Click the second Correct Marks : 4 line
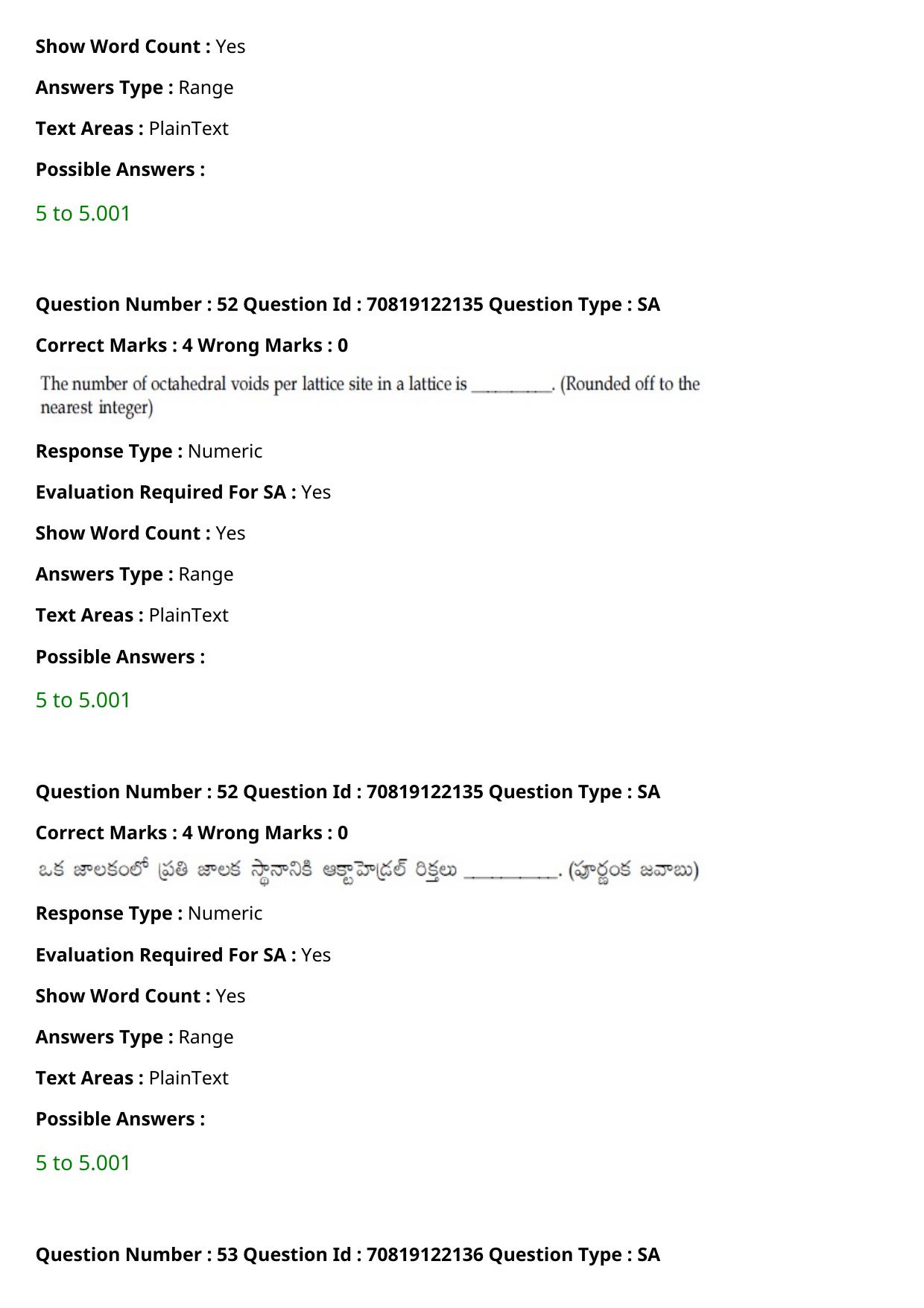 pos(192,832)
